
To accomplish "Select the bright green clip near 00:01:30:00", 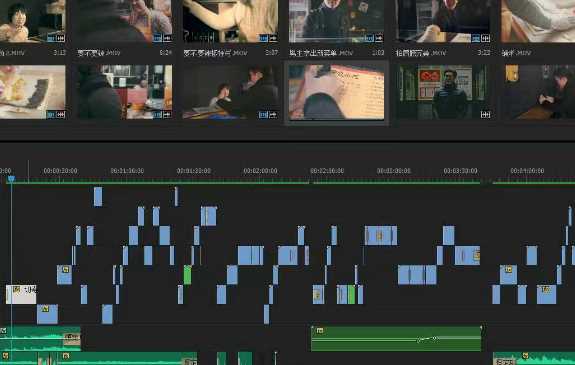I will click(187, 275).
